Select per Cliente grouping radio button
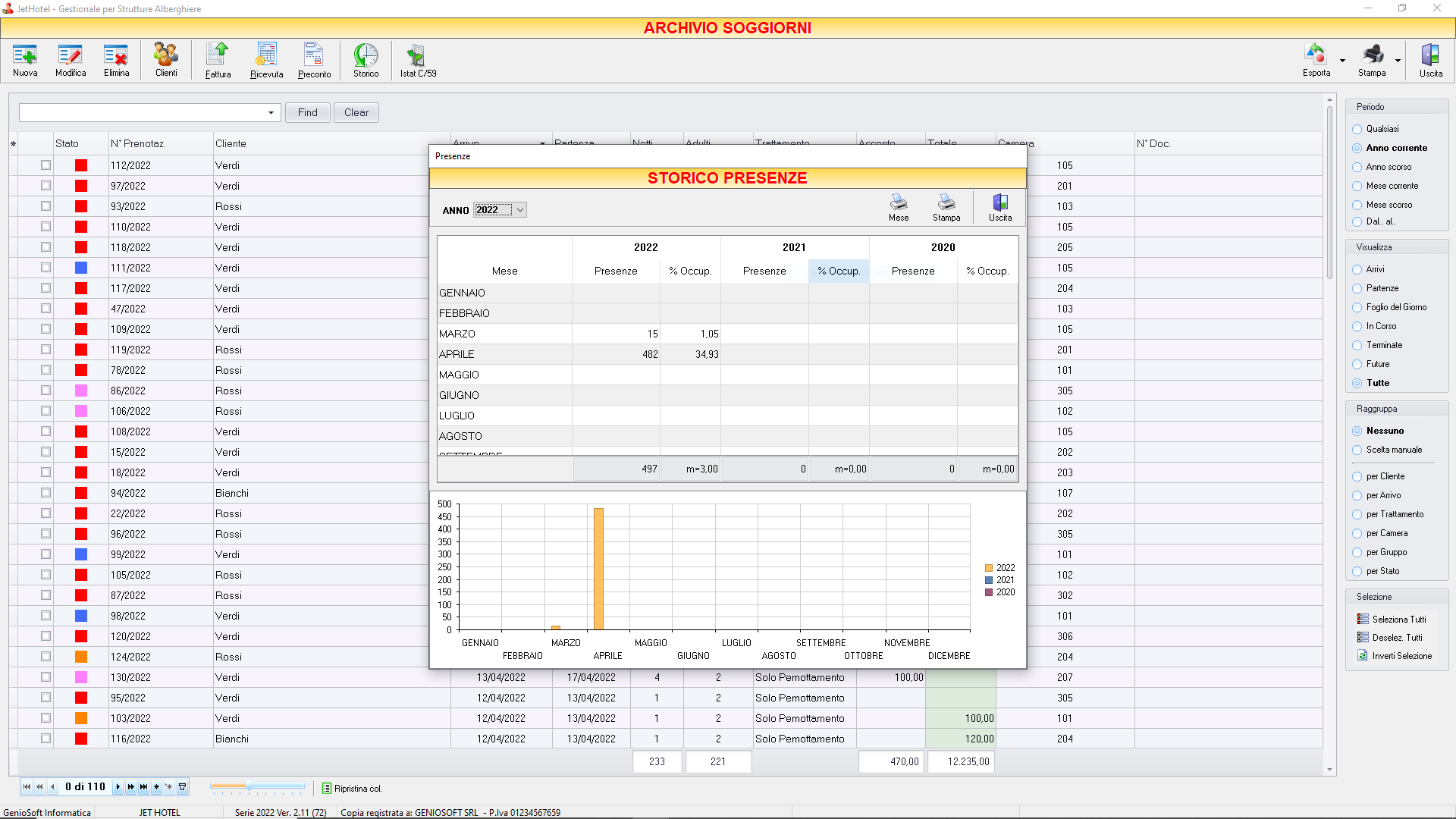Screen dimensions: 1456x819 [1357, 476]
